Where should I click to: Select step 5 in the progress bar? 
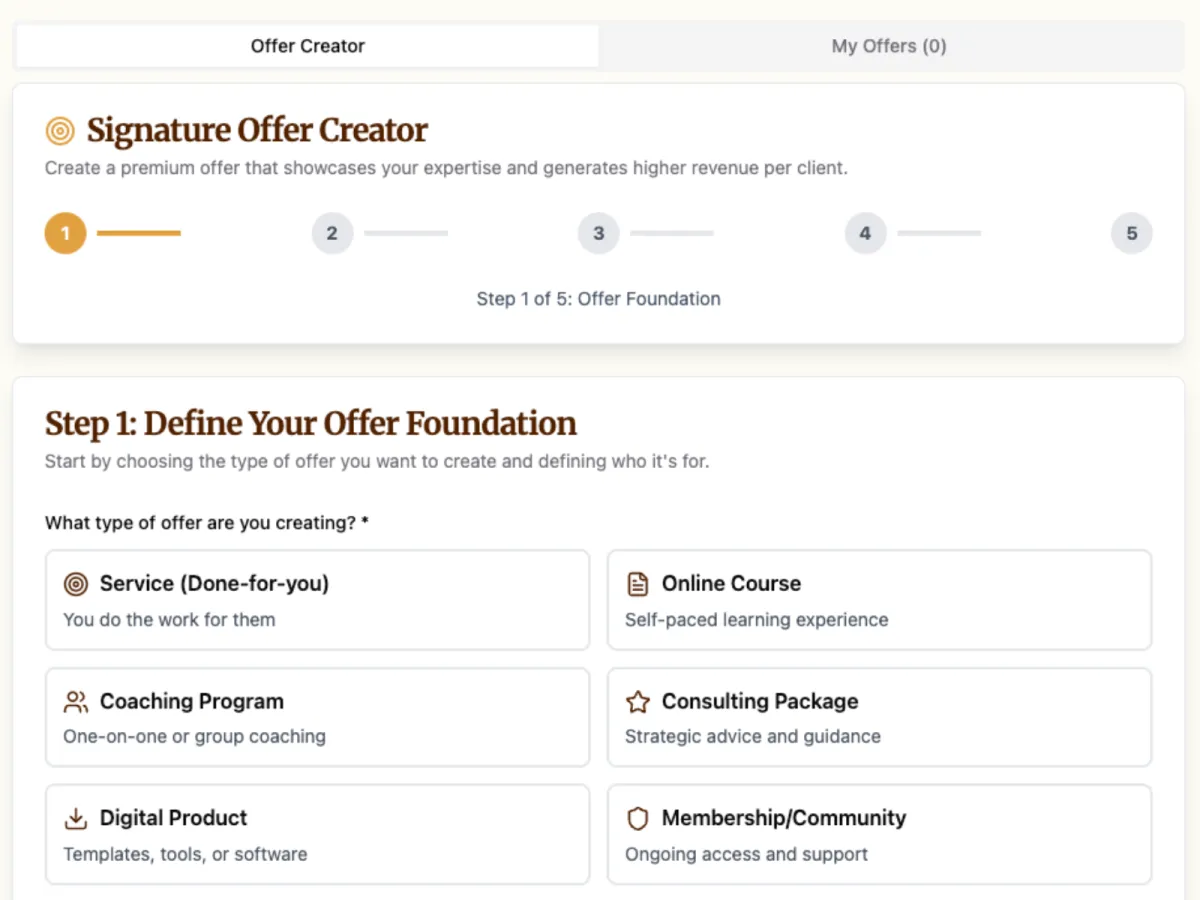click(x=1132, y=234)
